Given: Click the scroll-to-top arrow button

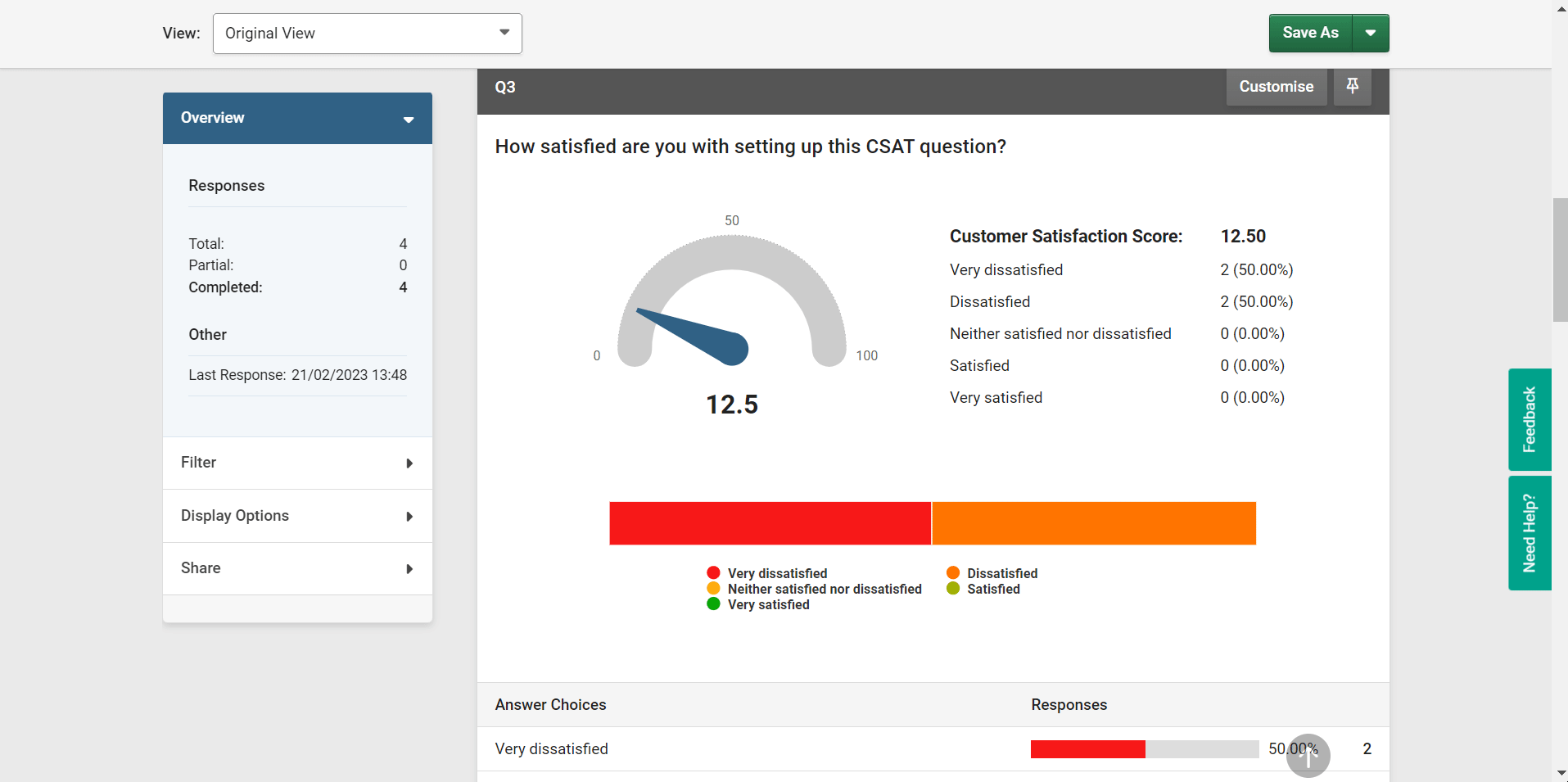Looking at the screenshot, I should 1308,755.
